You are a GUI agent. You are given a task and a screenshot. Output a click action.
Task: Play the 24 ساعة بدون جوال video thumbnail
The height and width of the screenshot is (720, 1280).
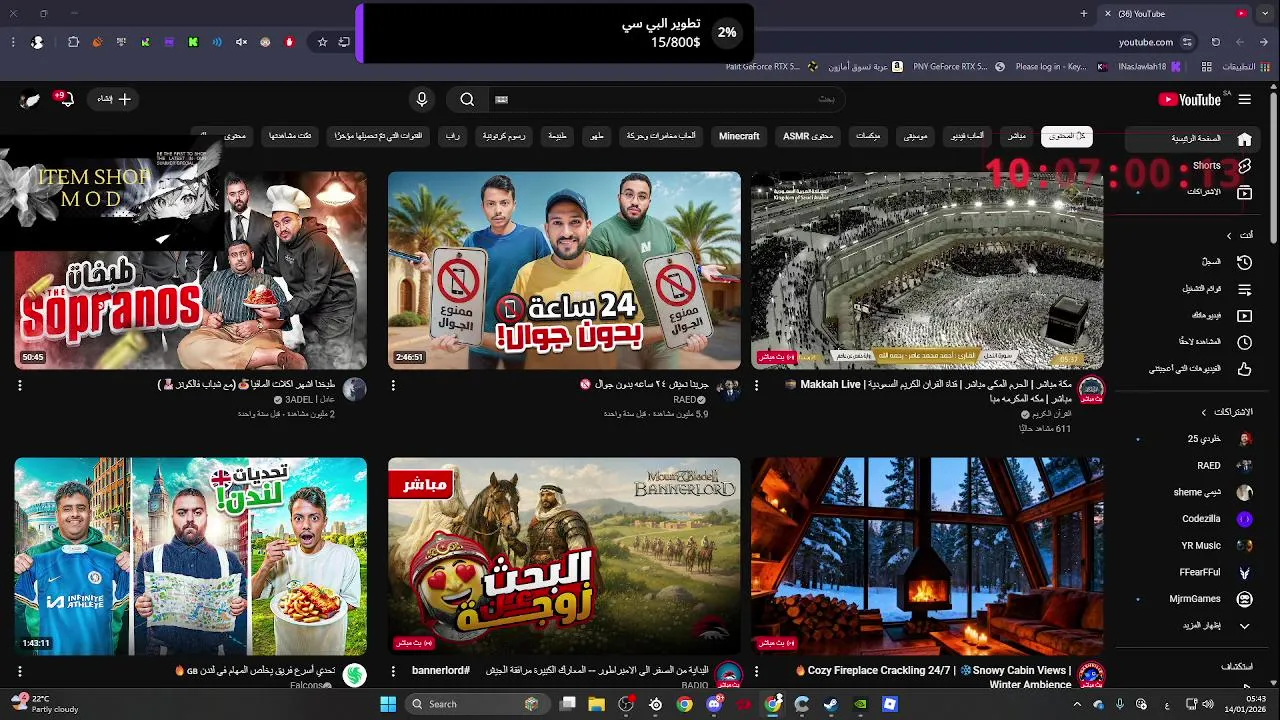564,270
